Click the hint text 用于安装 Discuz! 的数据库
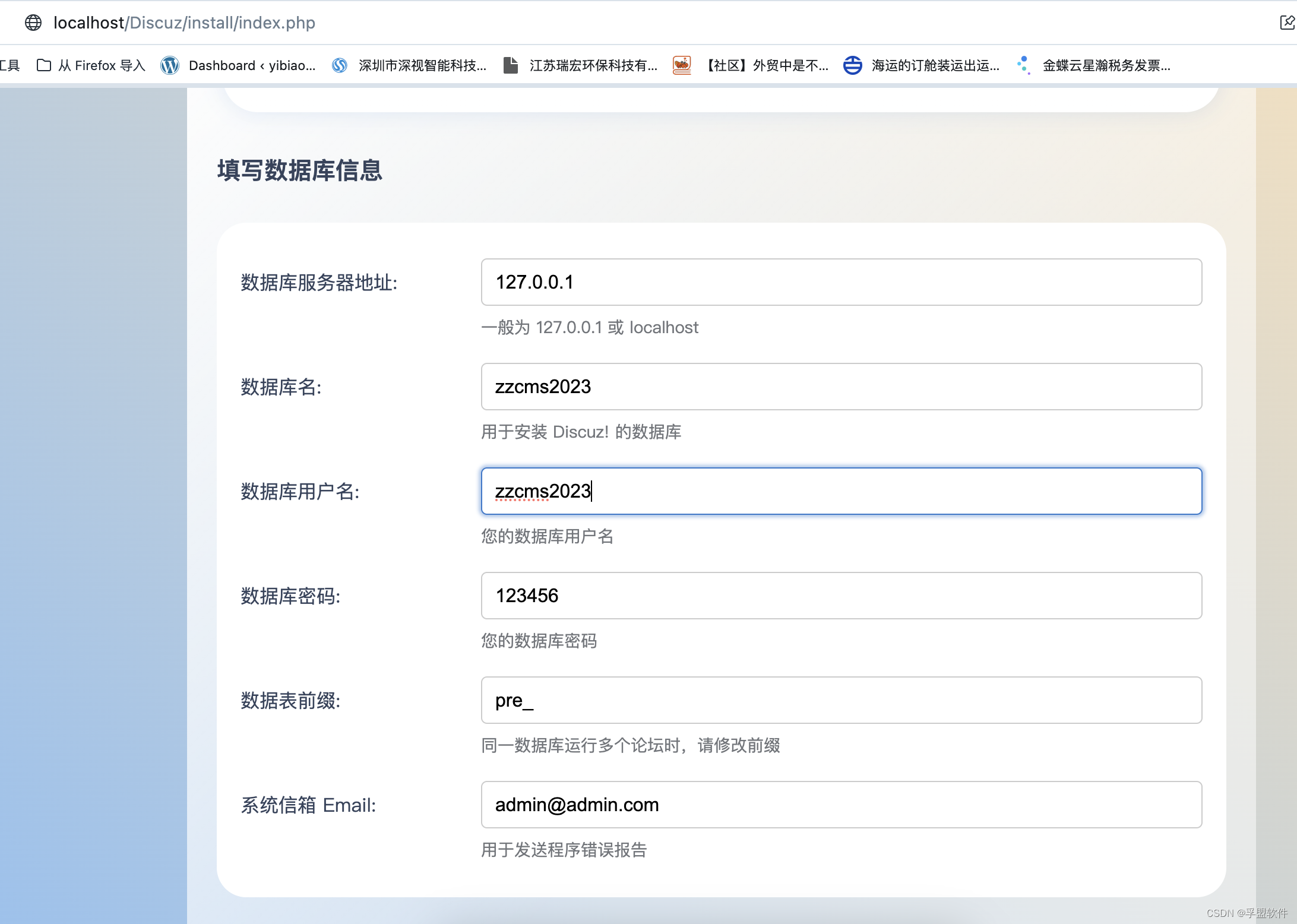This screenshot has width=1297, height=924. click(581, 432)
